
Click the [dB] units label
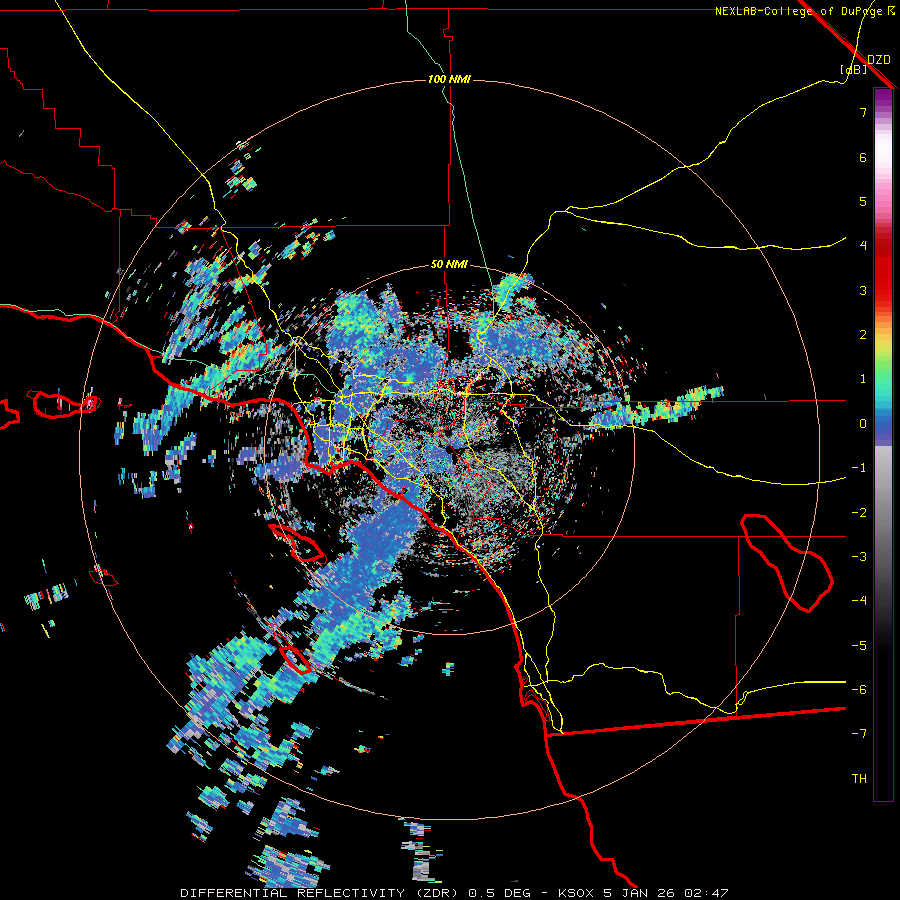[854, 69]
